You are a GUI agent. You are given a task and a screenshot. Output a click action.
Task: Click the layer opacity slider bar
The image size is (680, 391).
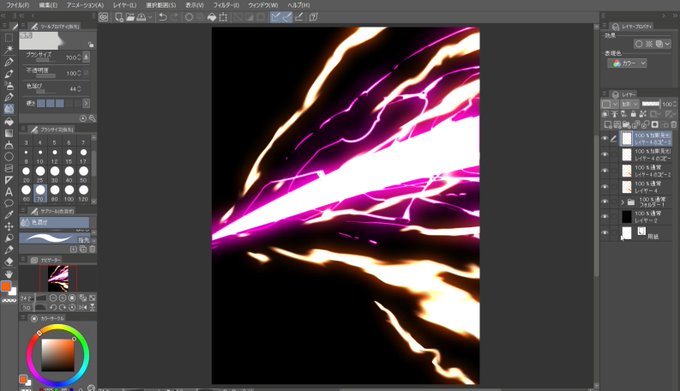651,104
